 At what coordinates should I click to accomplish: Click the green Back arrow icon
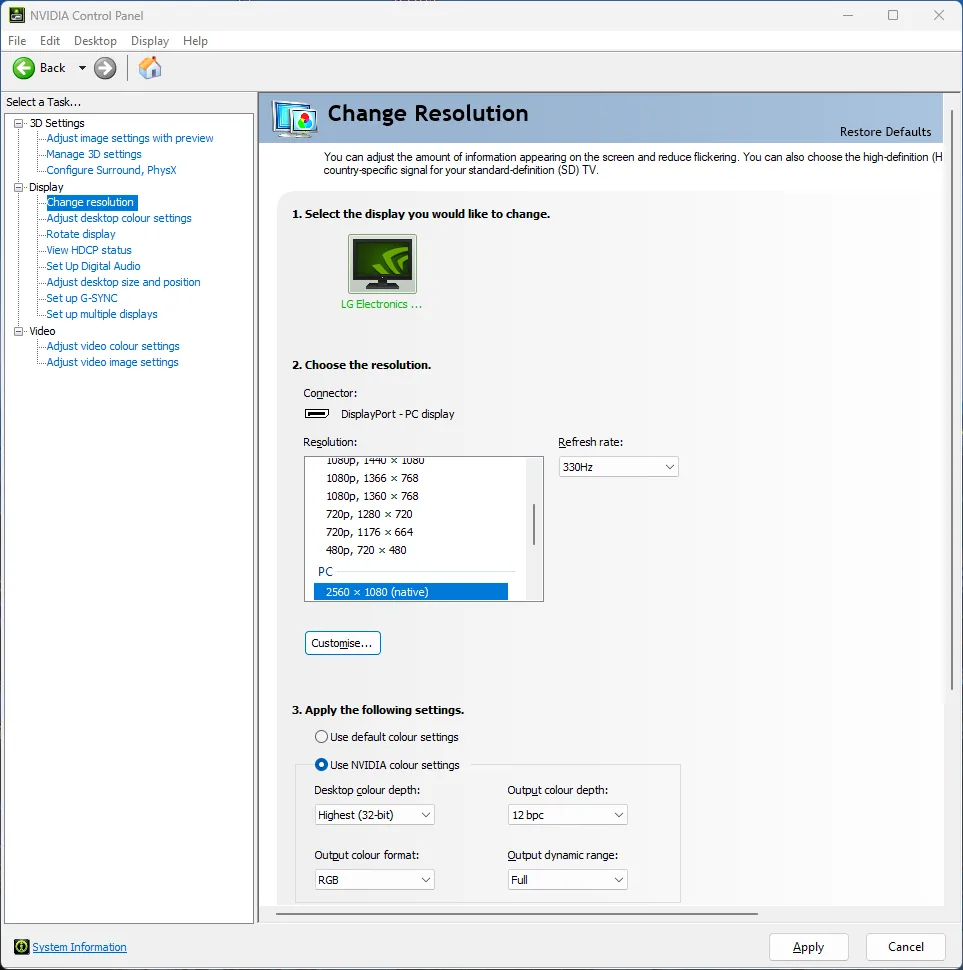[x=24, y=68]
